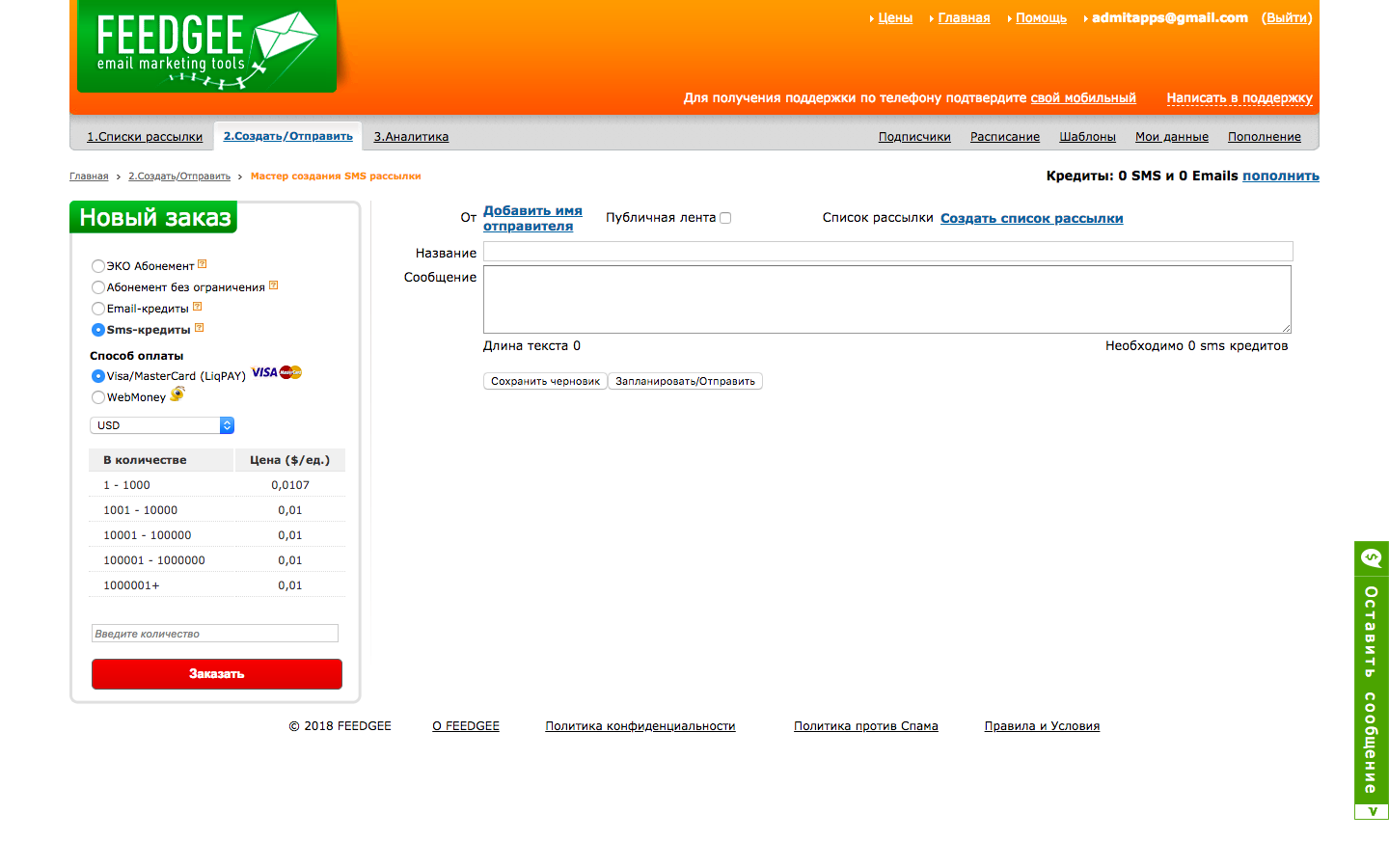Open the 1.Списки рассылки tab
Viewport: 1389px width, 868px height.
point(145,137)
